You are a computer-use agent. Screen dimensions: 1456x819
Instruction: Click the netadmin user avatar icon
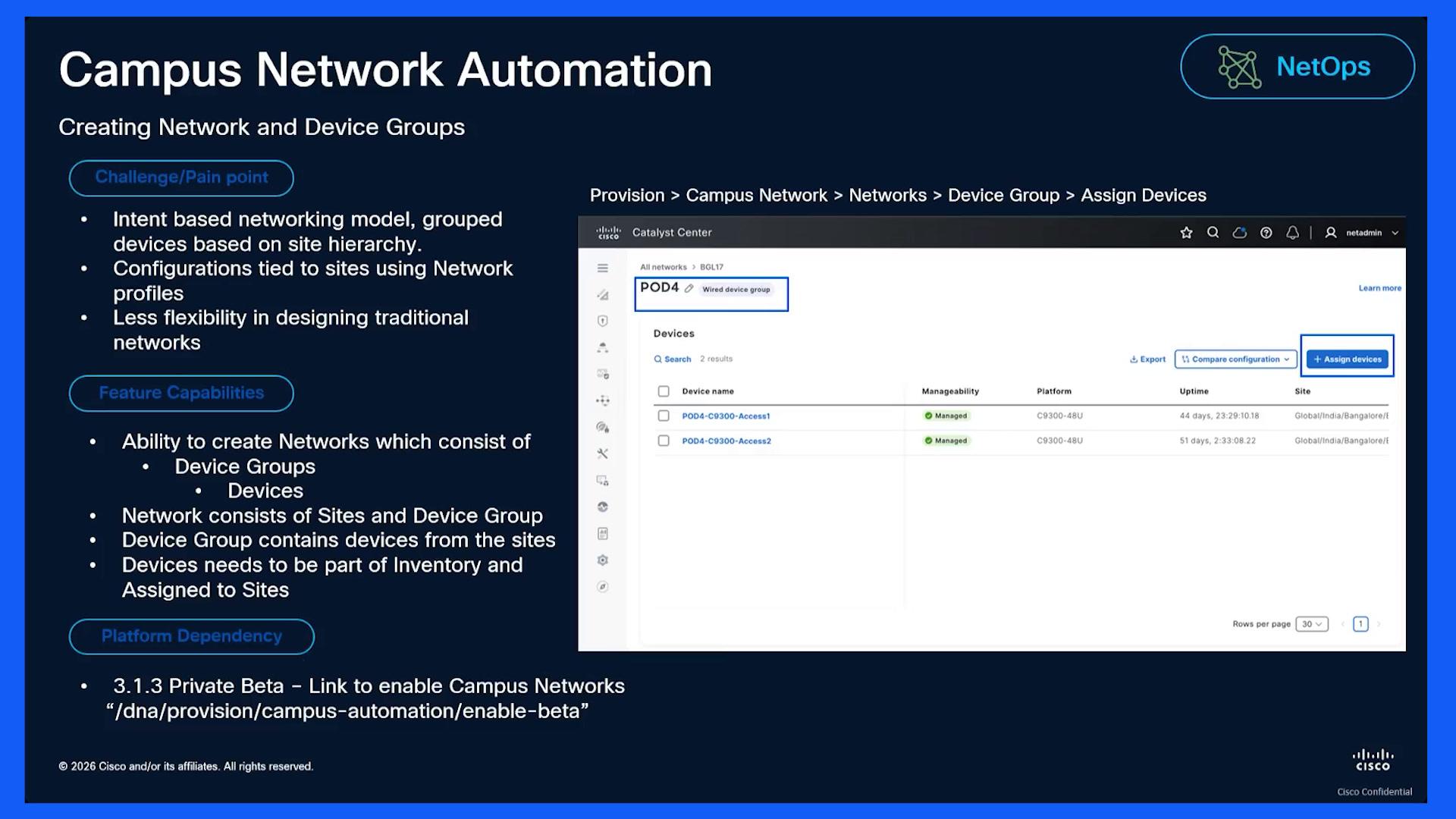point(1331,233)
